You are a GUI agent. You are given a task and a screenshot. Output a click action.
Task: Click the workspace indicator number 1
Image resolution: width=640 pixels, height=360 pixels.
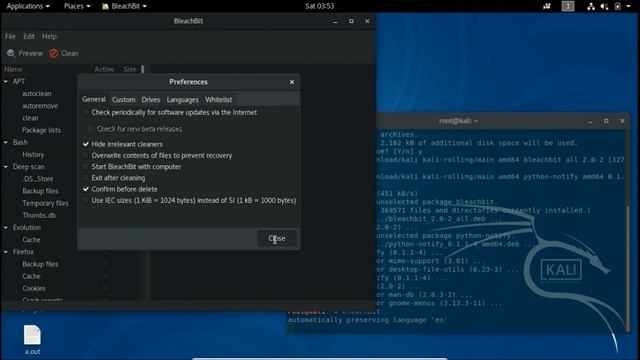click(568, 6)
